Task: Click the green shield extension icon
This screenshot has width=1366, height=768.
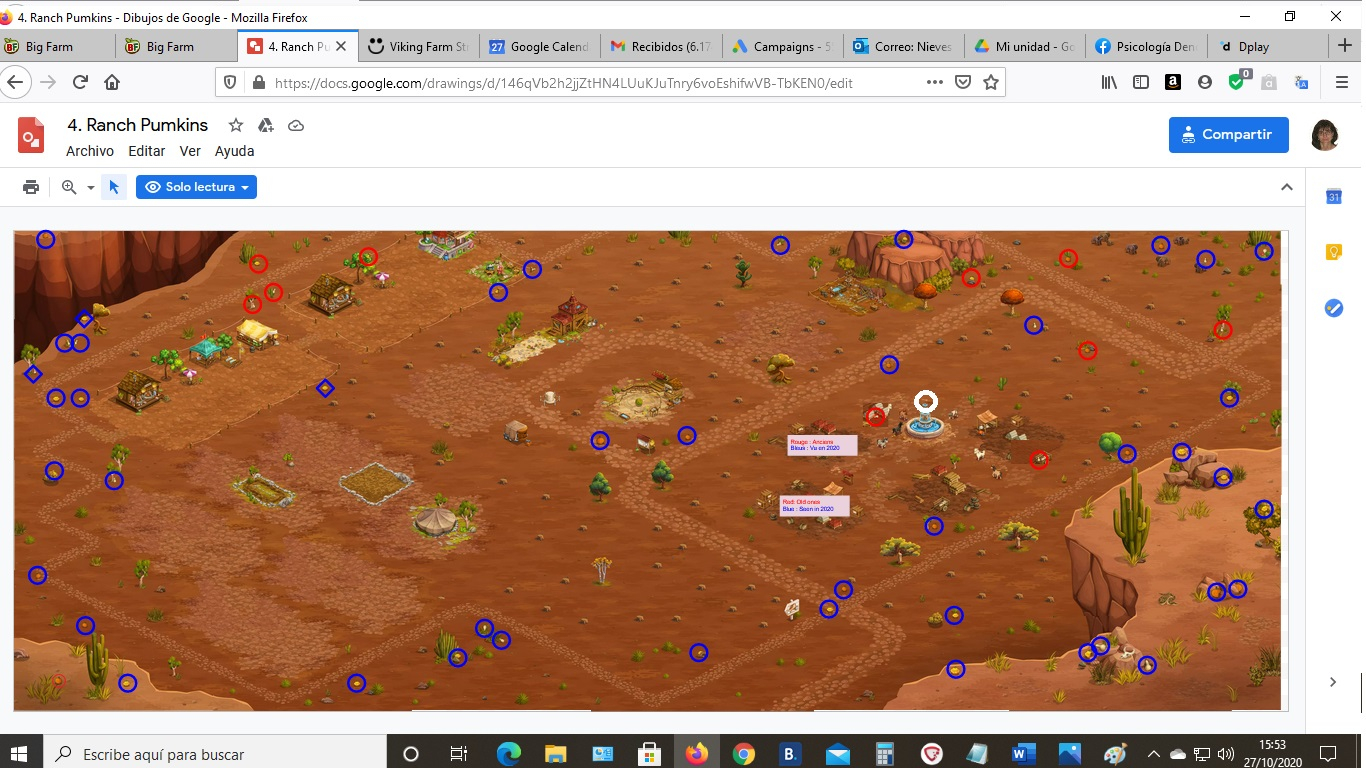Action: point(1237,82)
